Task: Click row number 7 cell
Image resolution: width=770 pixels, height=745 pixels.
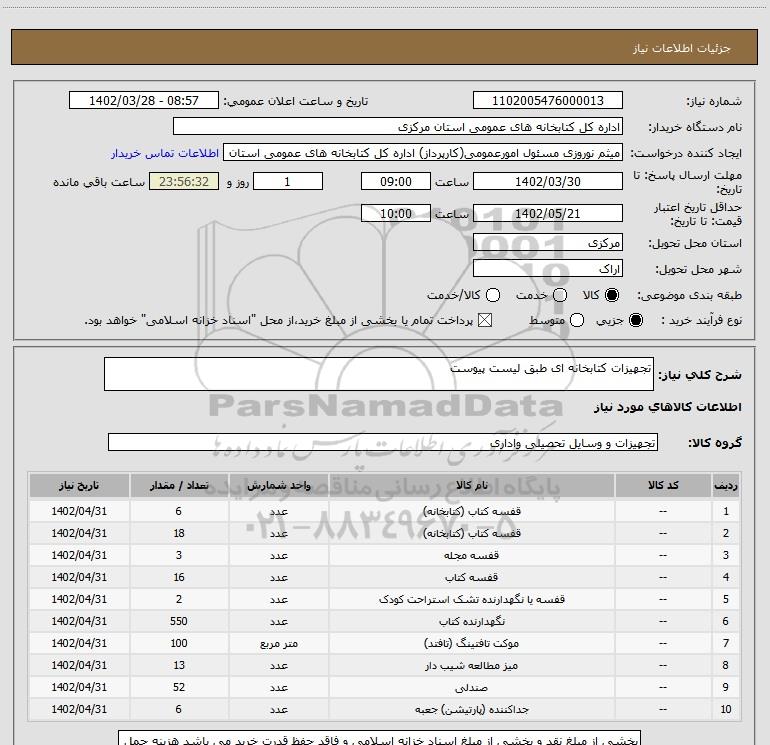Action: click(x=725, y=643)
